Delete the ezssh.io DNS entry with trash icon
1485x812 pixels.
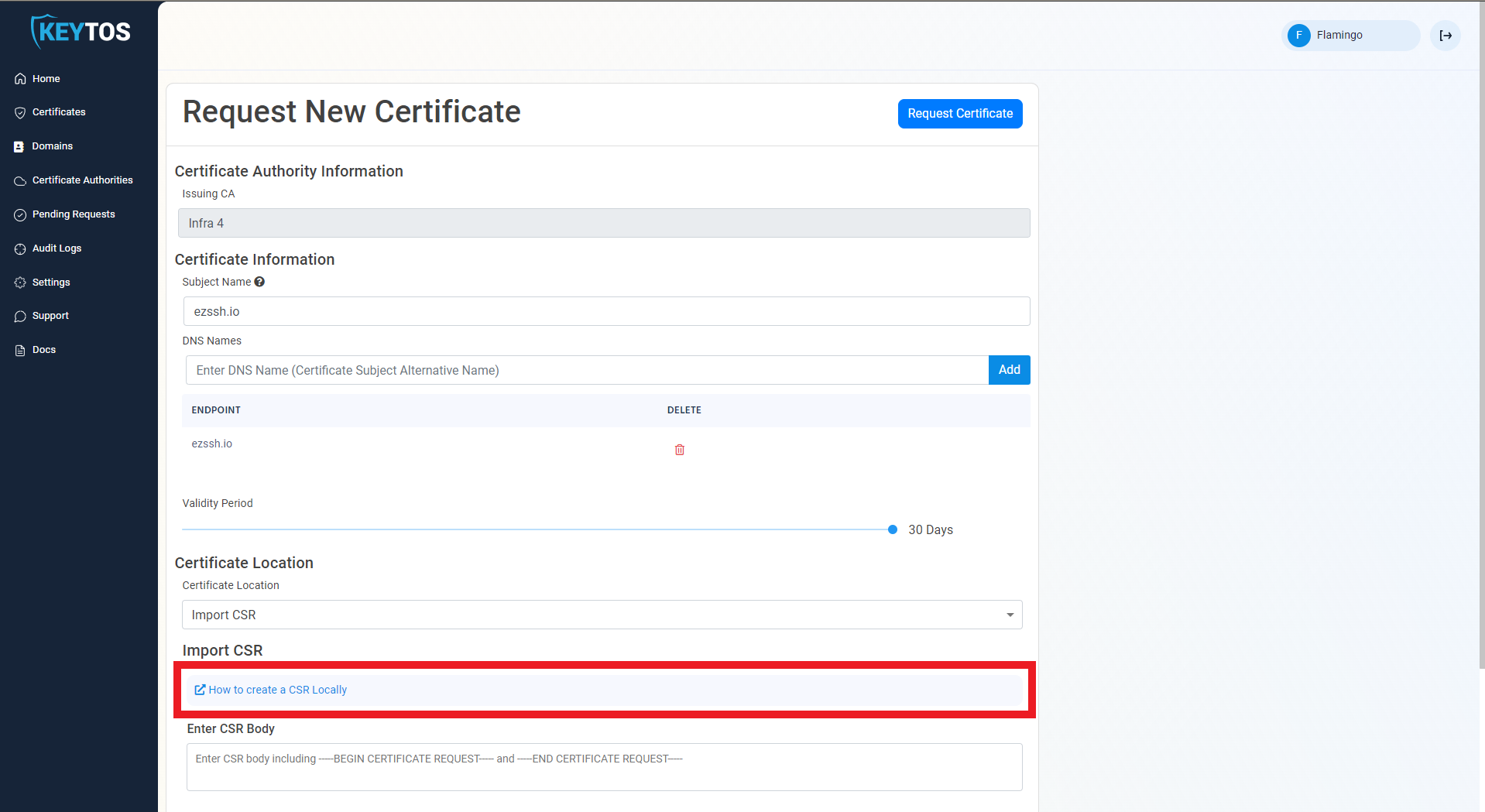(x=680, y=449)
